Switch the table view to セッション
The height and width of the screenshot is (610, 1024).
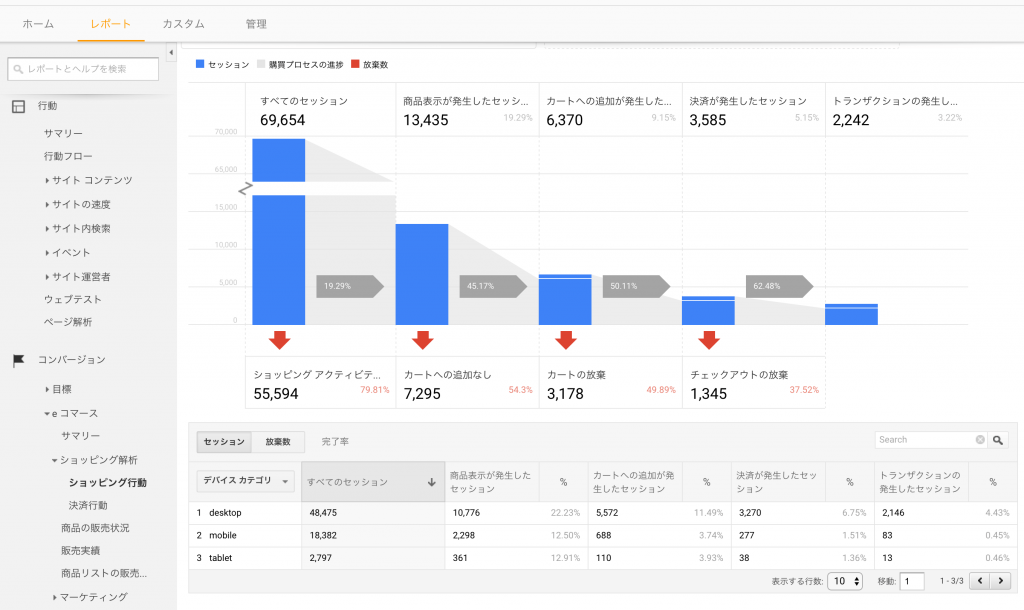point(224,441)
